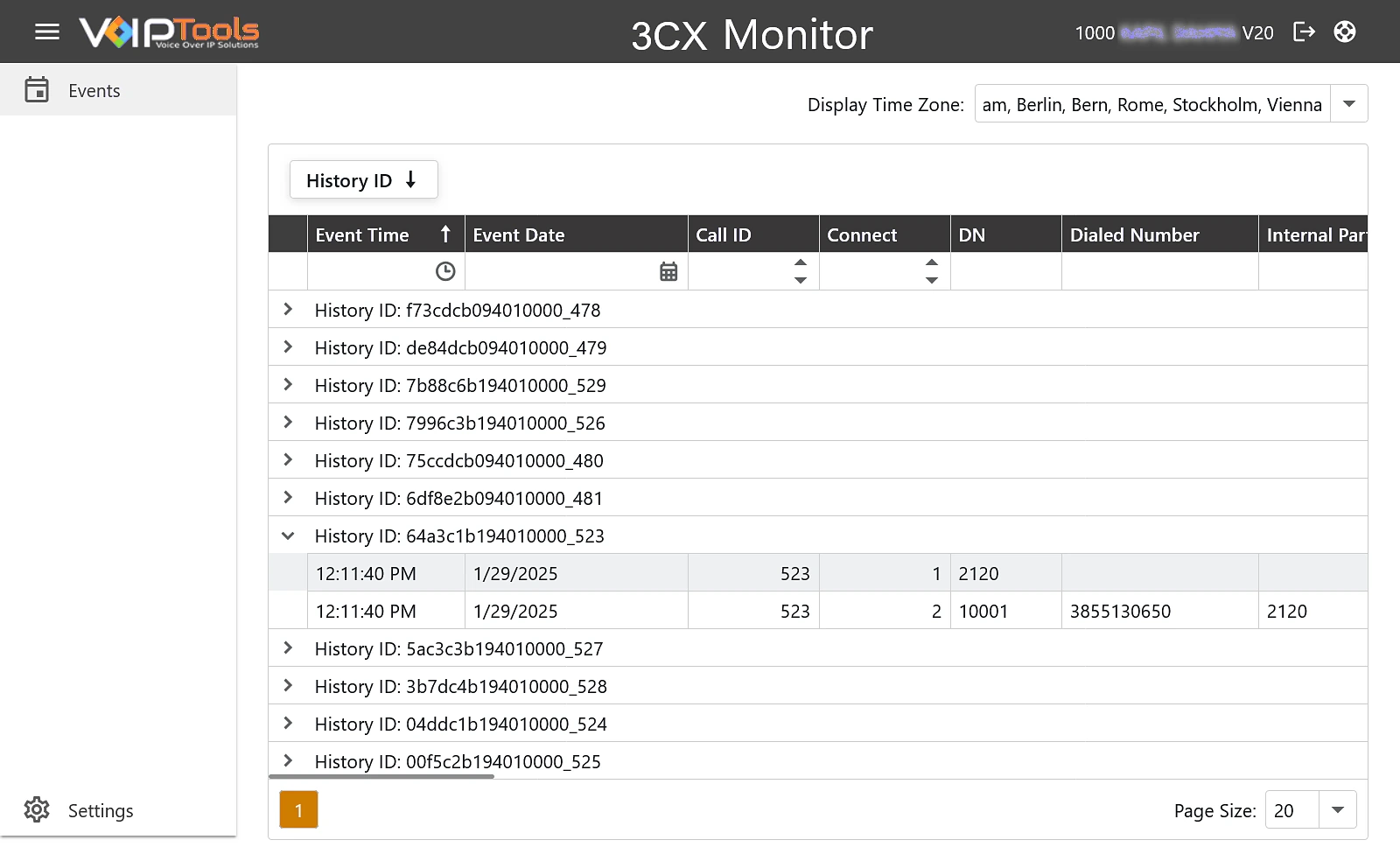
Task: Click the VoIPTools logo
Action: pyautogui.click(x=169, y=32)
